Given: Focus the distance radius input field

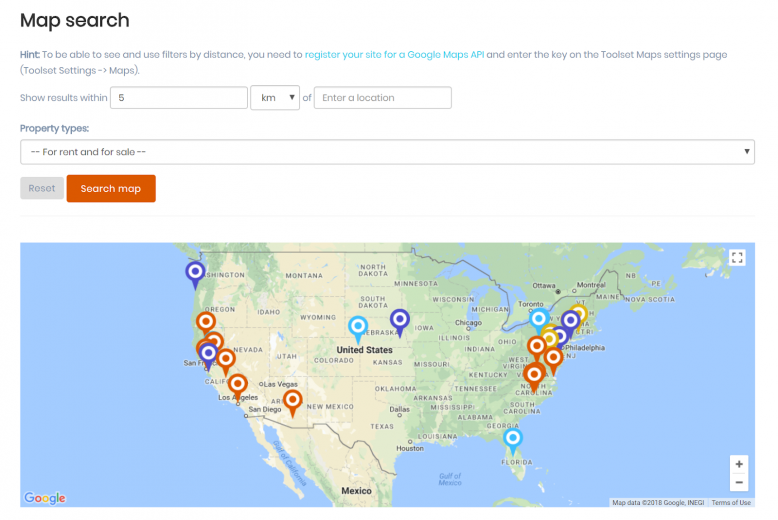Looking at the screenshot, I should pos(179,98).
